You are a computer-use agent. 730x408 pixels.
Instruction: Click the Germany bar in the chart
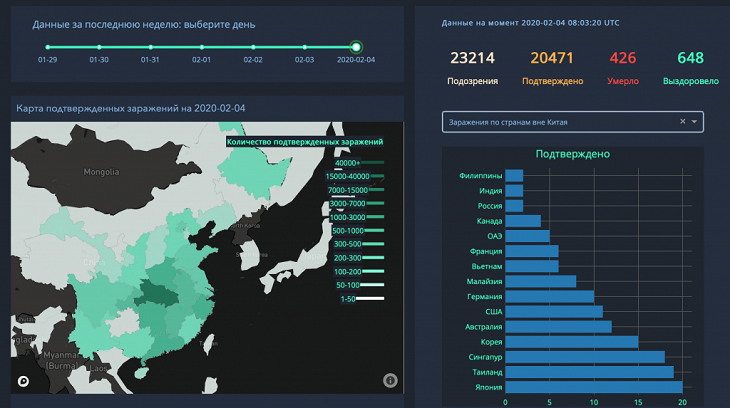tap(549, 296)
